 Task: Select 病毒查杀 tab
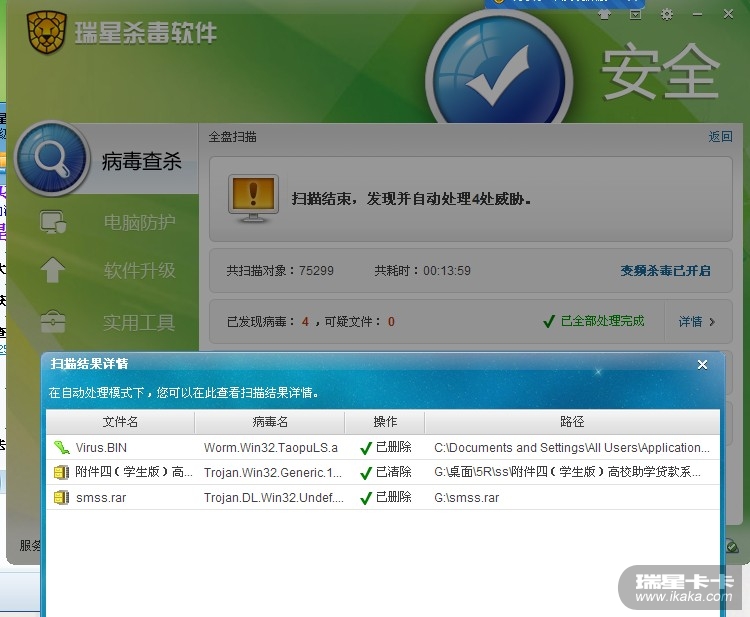point(142,161)
